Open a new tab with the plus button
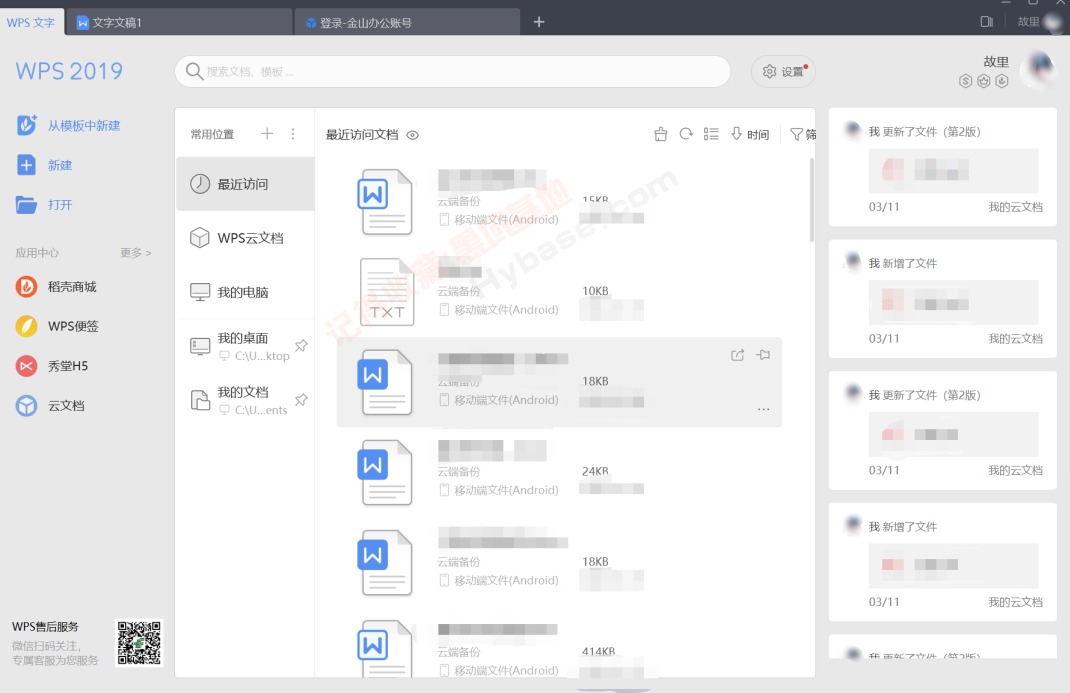The image size is (1070, 693). pos(539,22)
